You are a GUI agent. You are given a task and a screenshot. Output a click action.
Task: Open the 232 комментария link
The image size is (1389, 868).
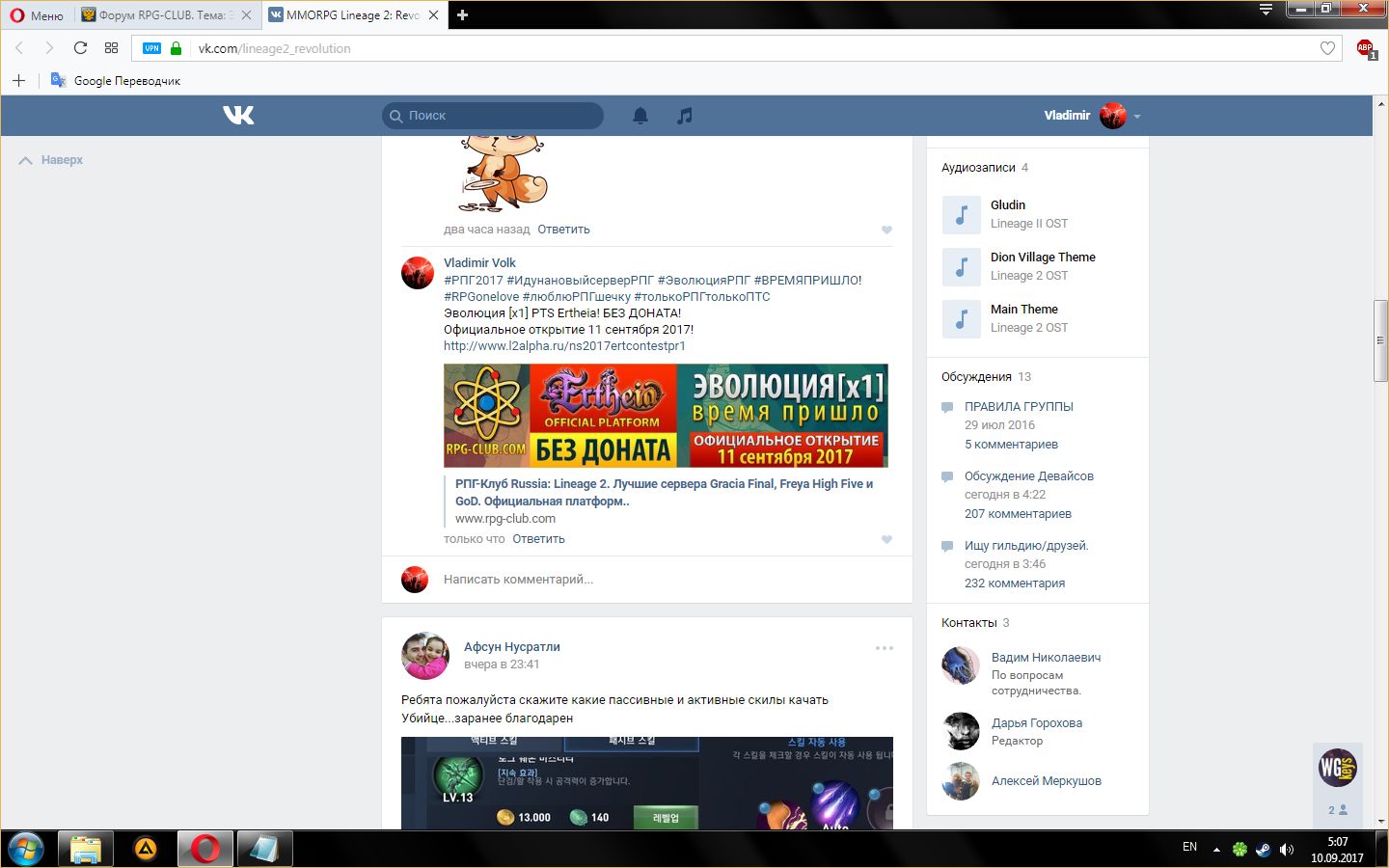click(1015, 583)
